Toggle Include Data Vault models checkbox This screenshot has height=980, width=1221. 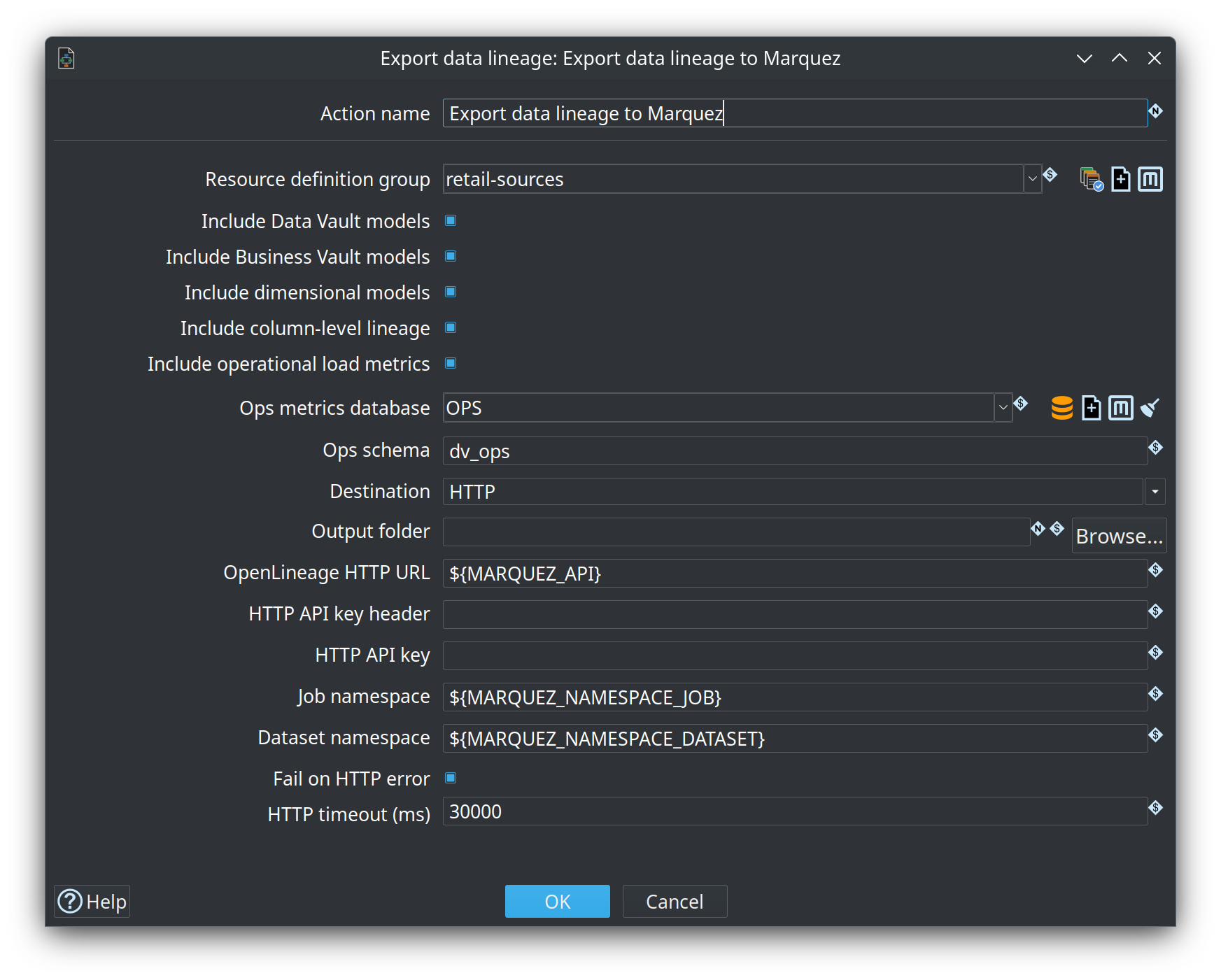451,221
